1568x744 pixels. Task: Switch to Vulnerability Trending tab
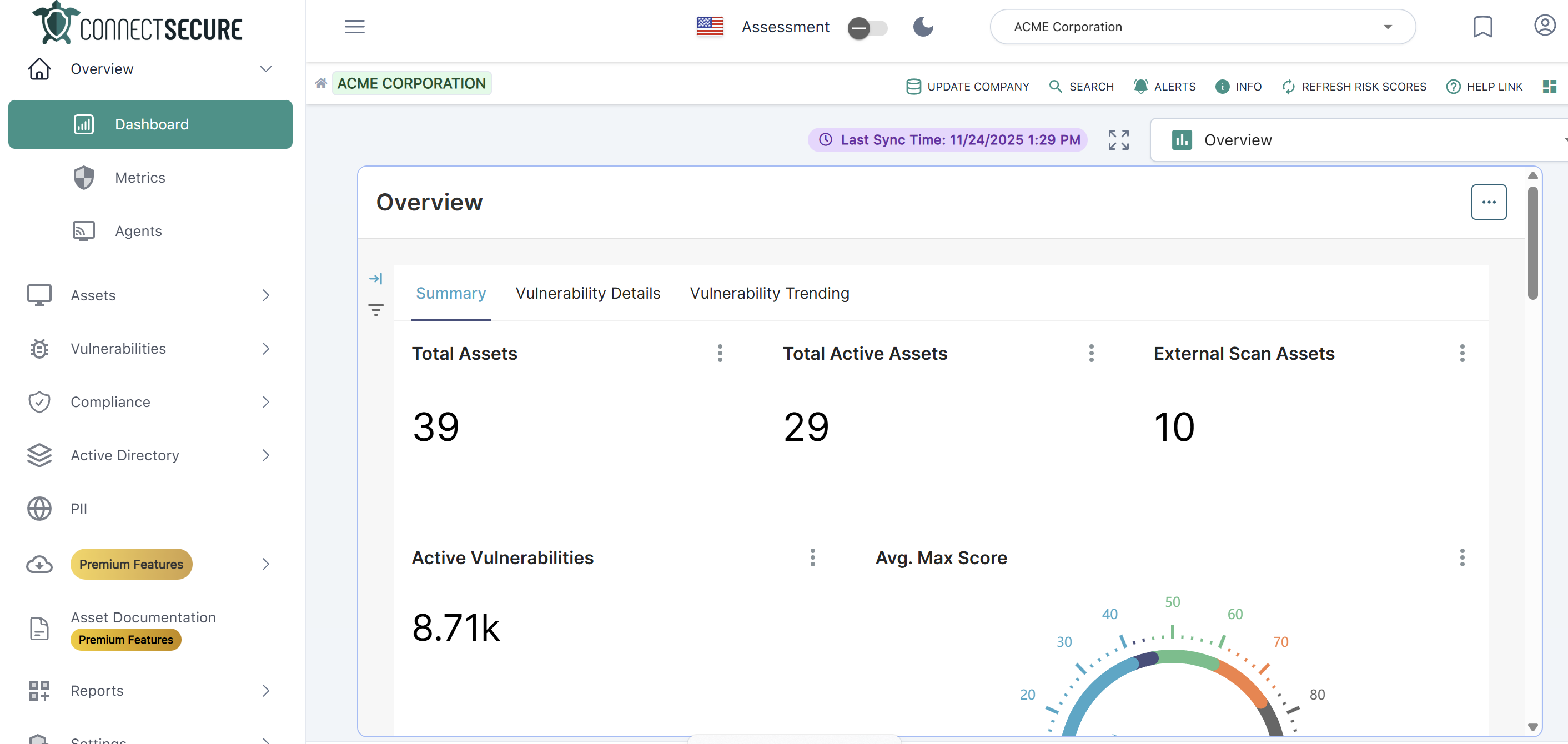769,294
